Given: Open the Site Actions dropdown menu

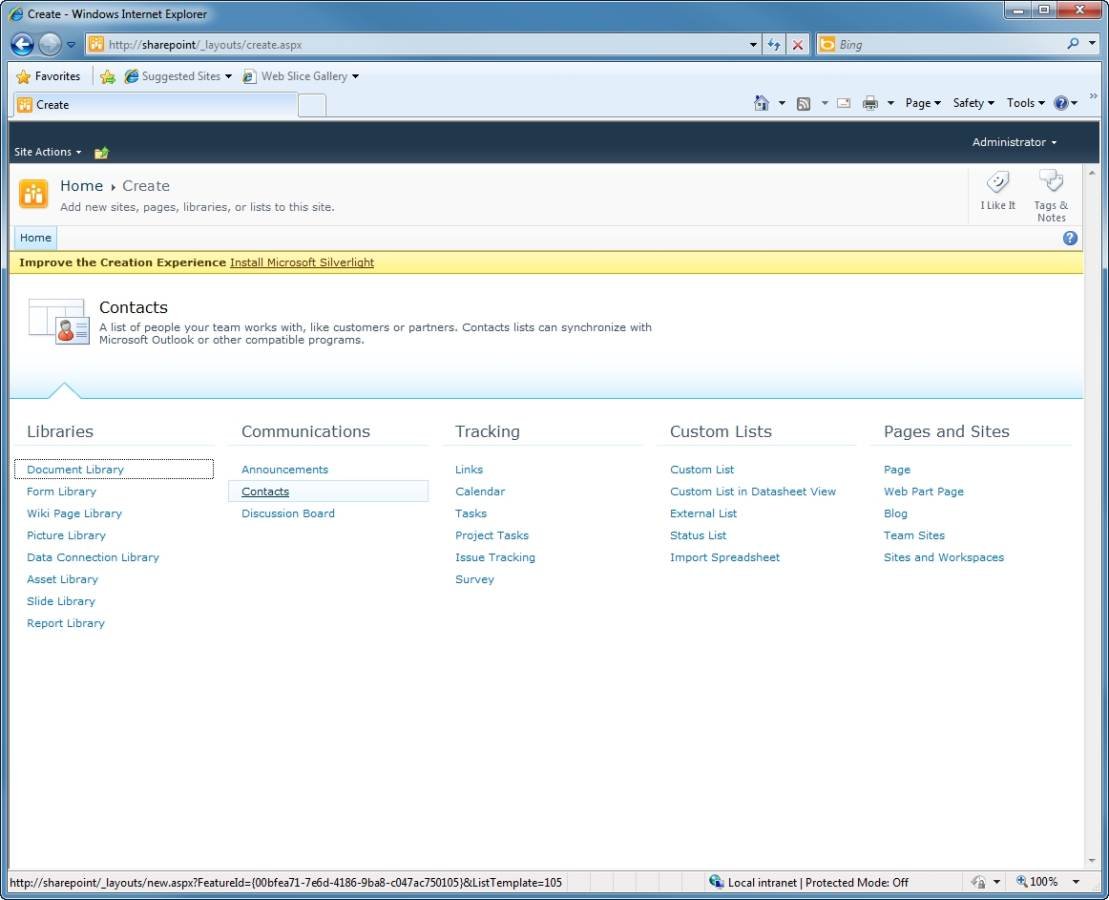Looking at the screenshot, I should [x=47, y=152].
